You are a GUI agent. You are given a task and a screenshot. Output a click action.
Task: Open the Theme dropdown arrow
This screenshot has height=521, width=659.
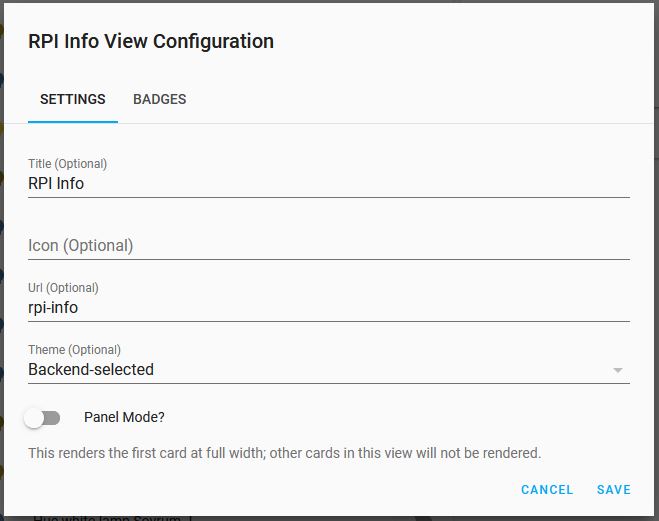point(617,370)
